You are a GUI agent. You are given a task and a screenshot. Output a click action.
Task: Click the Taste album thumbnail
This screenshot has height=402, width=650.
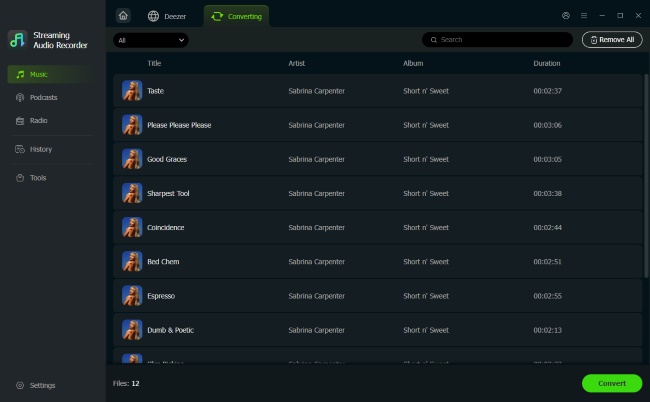pos(132,91)
